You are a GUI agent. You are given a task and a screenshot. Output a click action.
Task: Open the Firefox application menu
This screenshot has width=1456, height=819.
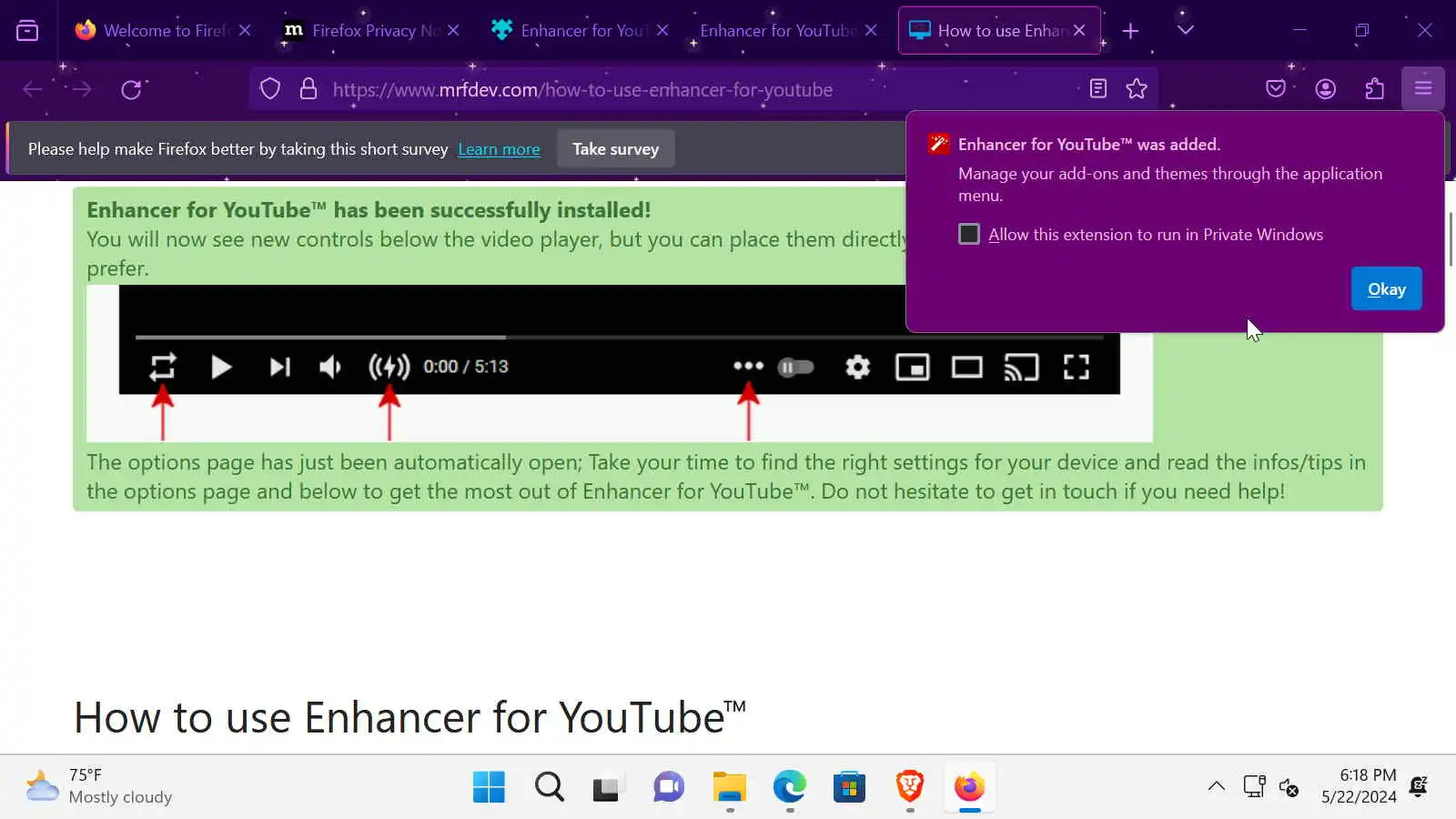1423,89
